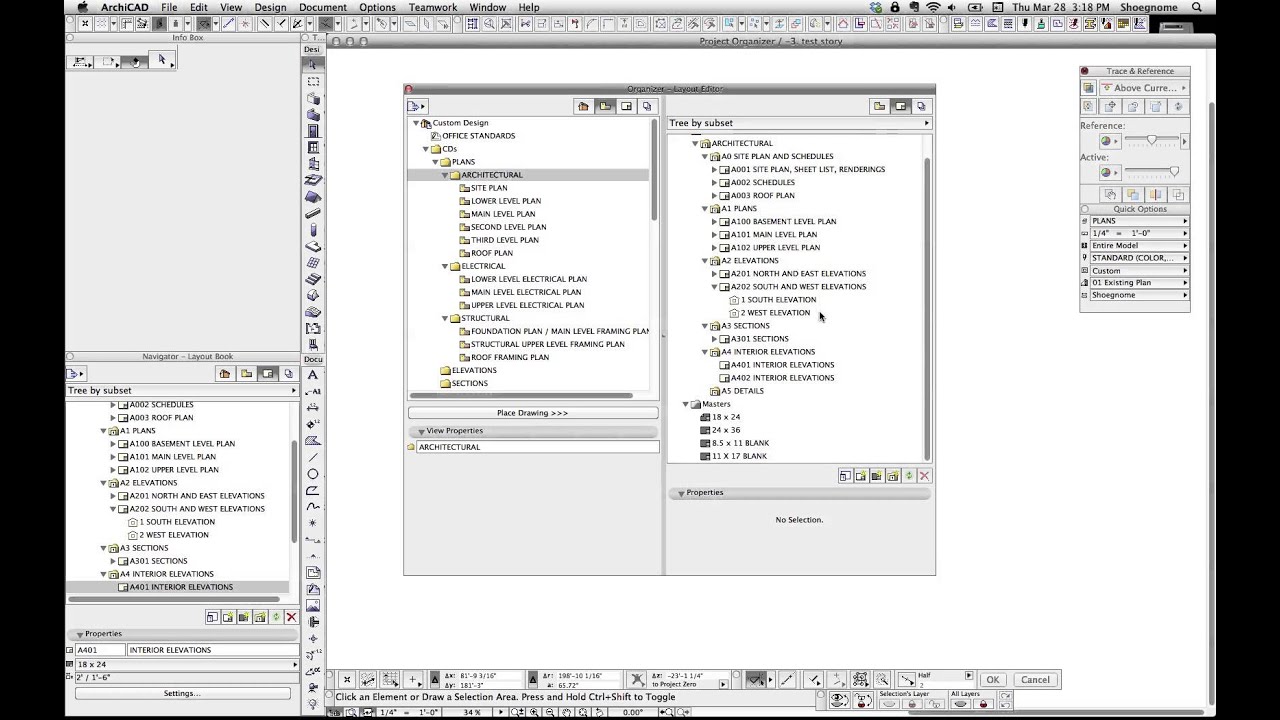Click the Layout Book icon in the Organizer's right pane
Screen dimensions: 1280x720
coord(900,106)
